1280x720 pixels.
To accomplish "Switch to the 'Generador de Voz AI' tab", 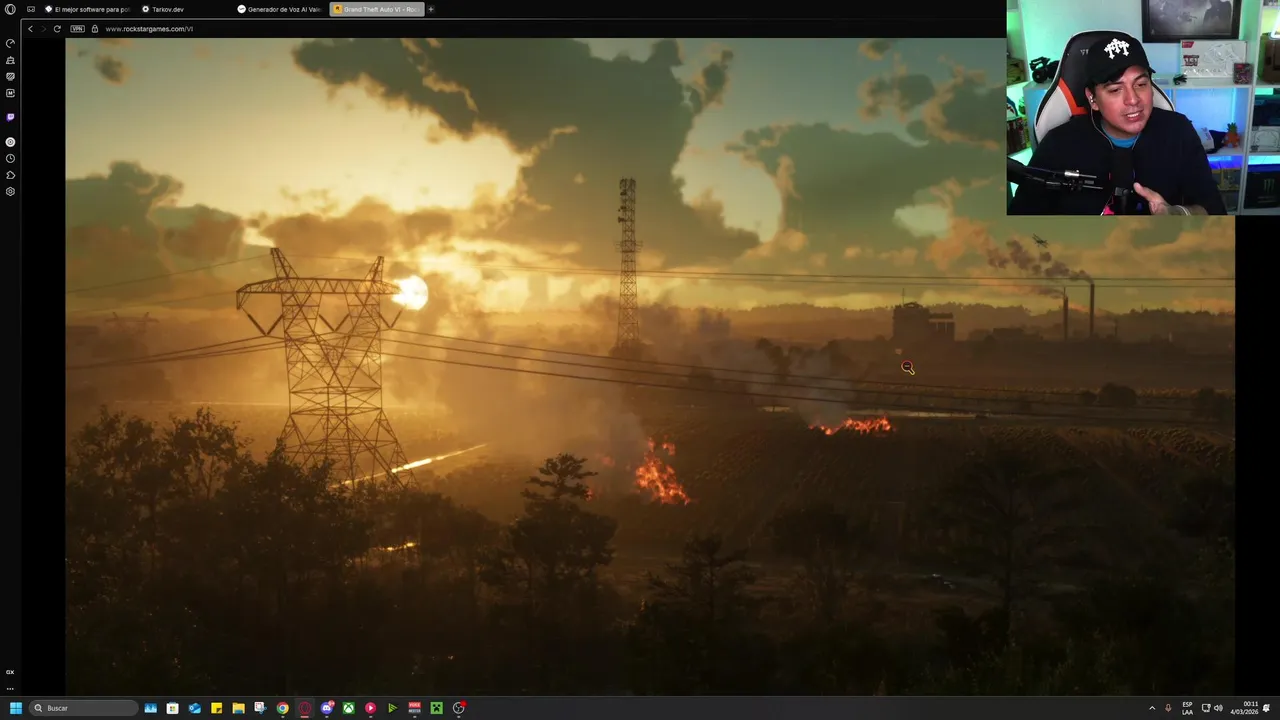I will pos(280,9).
